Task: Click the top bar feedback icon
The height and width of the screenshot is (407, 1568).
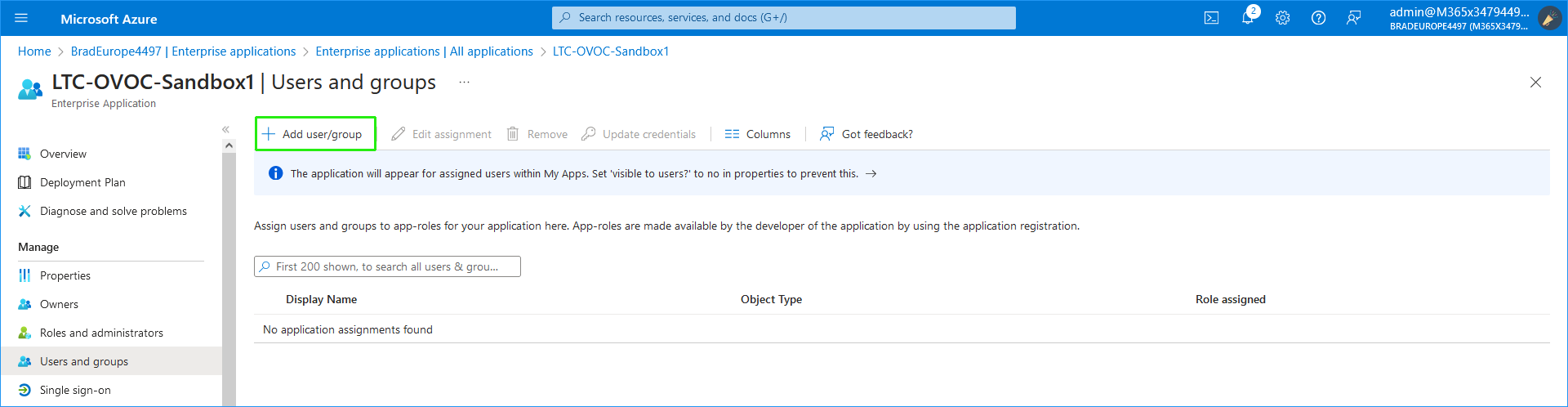Action: click(1353, 18)
